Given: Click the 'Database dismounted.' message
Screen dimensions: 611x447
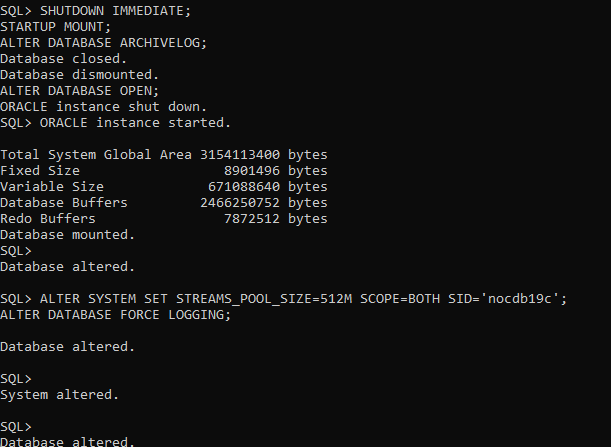Looking at the screenshot, I should (79, 75).
